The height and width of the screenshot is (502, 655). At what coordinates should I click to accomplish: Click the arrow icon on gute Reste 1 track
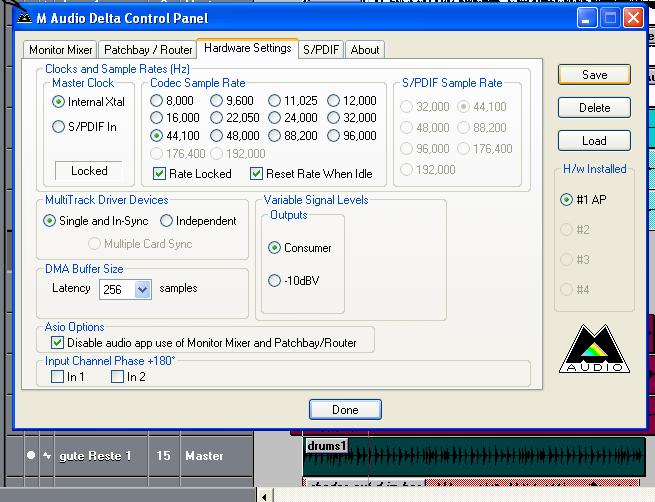point(47,455)
